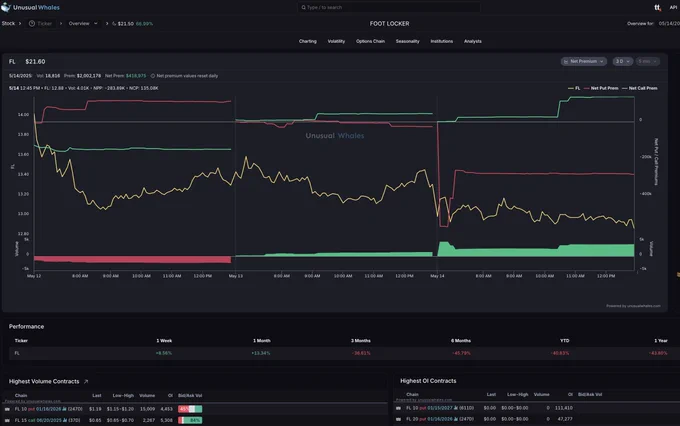
Task: Click the Unusual Whales whale logo
Action: click(6, 7)
